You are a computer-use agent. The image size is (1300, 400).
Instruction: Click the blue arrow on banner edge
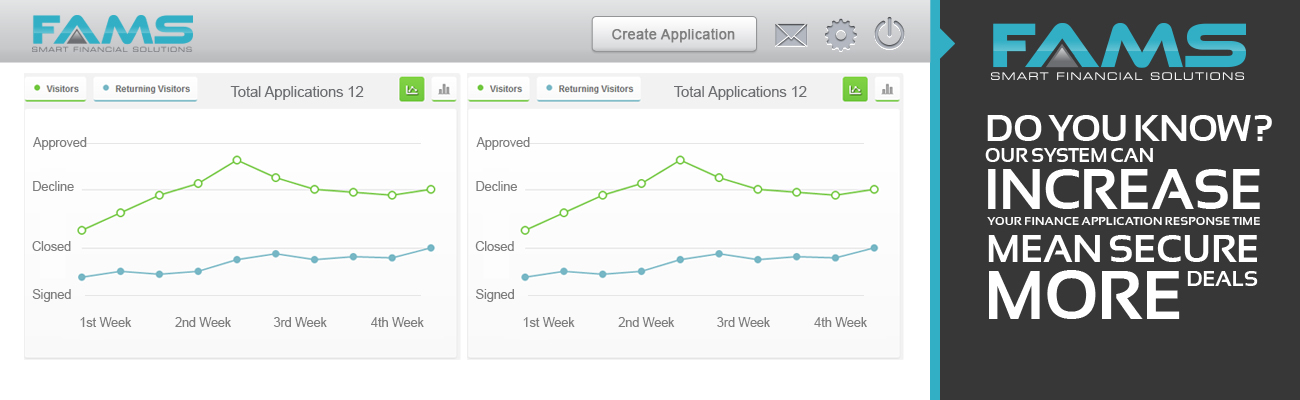click(x=947, y=43)
